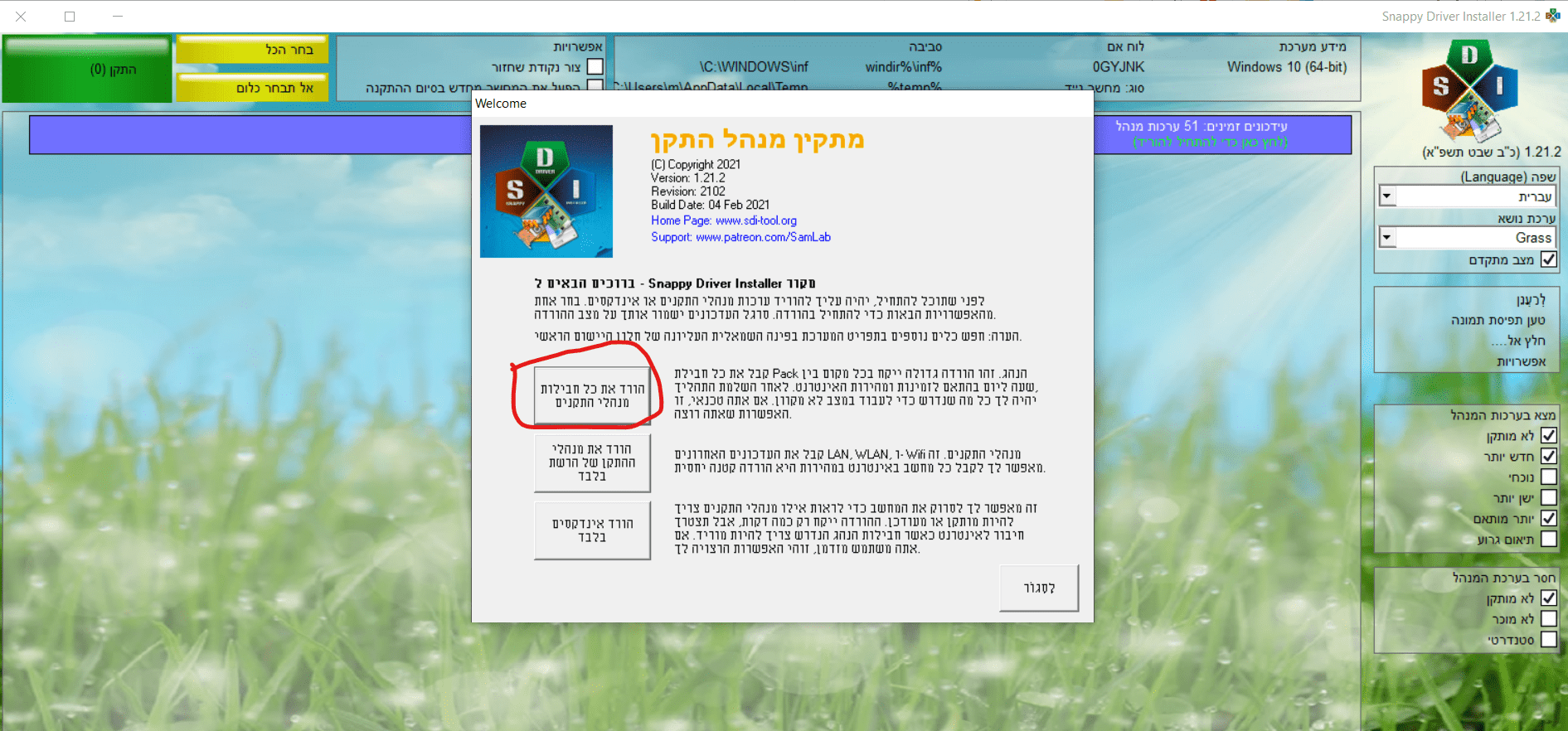1568x731 pixels.
Task: Click the download indexes only button
Action: pyautogui.click(x=592, y=530)
